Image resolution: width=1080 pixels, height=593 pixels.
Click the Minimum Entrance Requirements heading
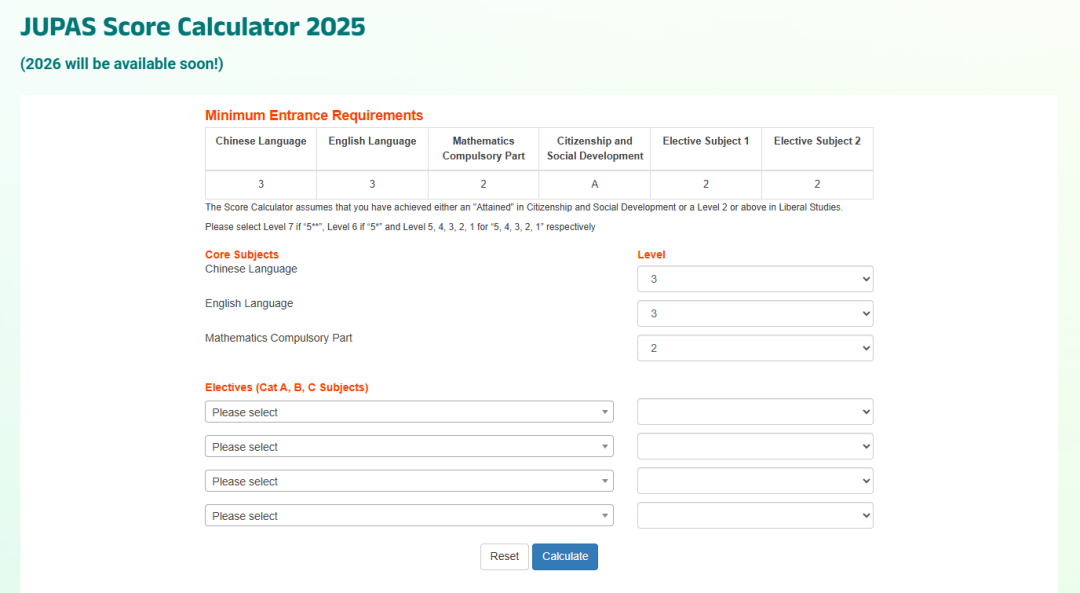(314, 116)
